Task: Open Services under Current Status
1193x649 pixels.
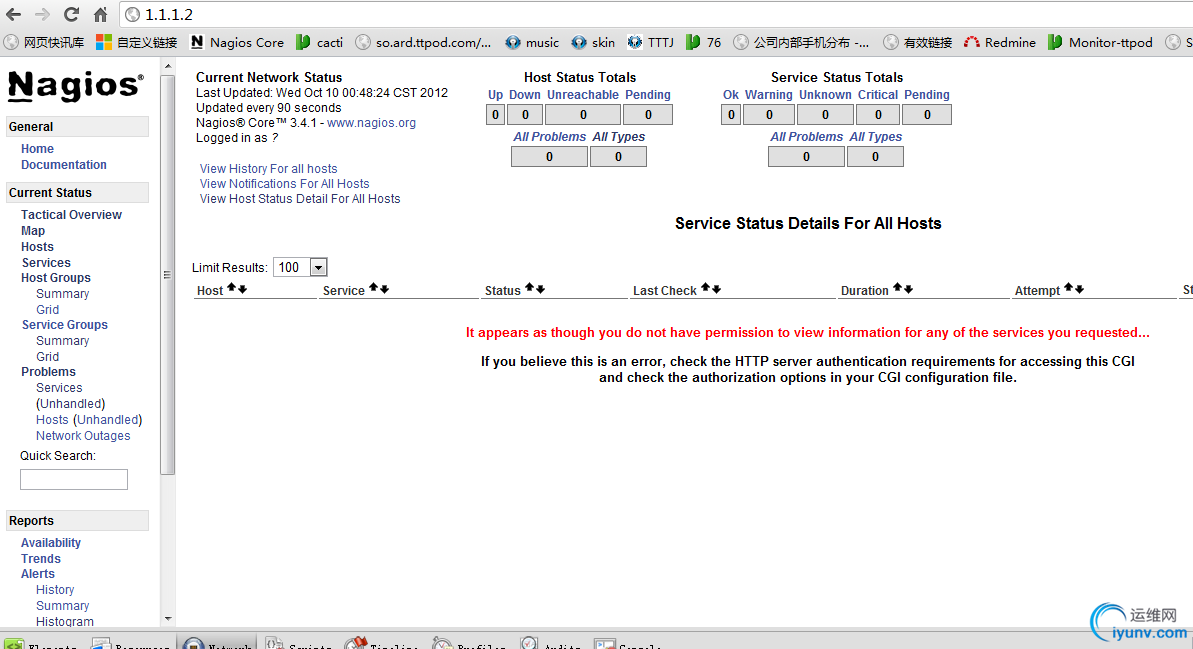Action: [46, 263]
